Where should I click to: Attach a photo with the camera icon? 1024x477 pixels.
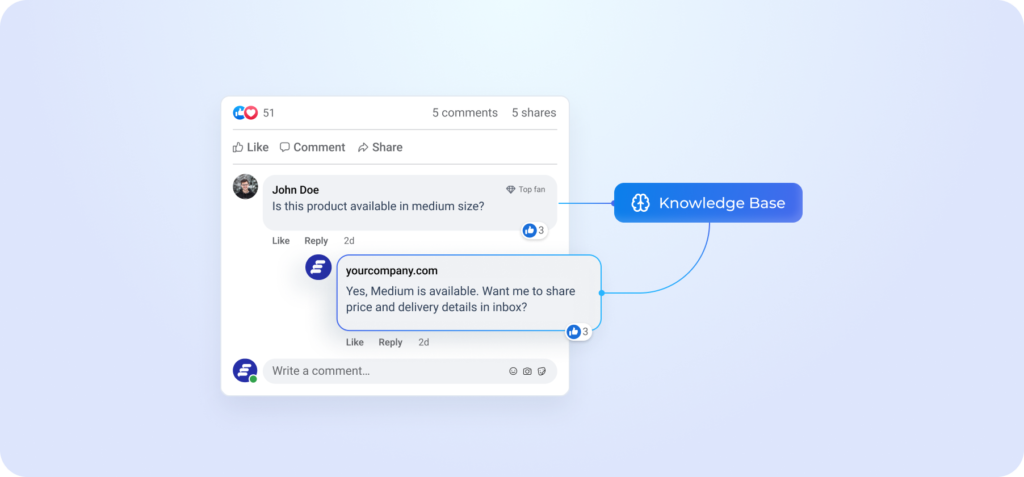click(527, 371)
